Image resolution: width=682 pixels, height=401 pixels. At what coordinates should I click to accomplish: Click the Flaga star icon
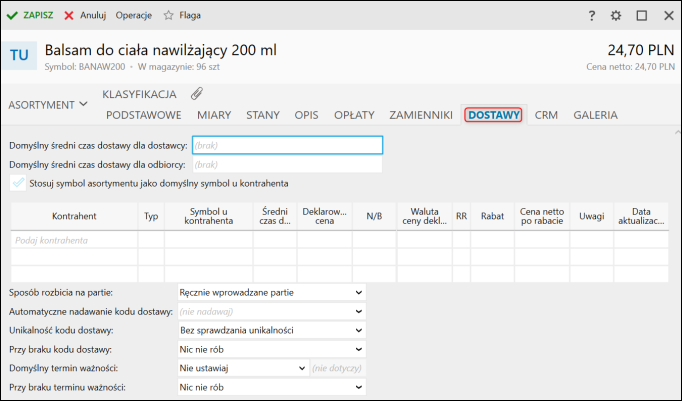coord(168,16)
